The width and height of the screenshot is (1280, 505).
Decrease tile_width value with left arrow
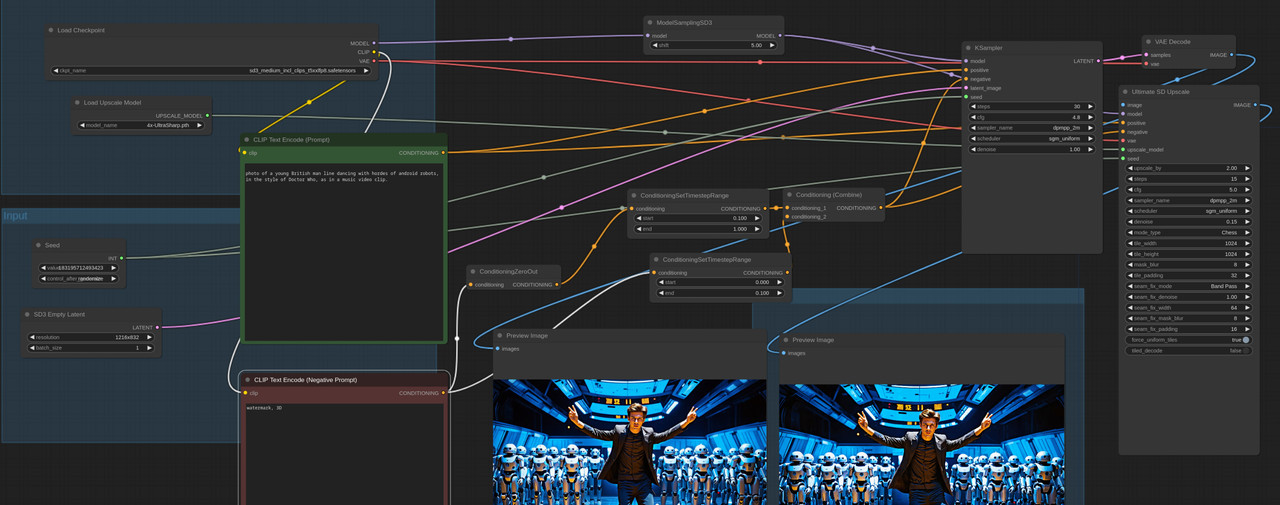(x=1130, y=243)
